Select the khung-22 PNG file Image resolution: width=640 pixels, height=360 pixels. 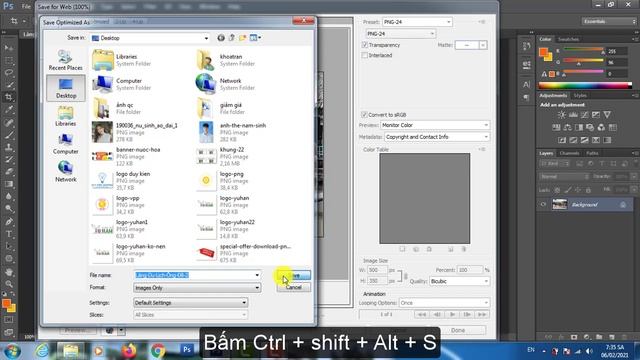tap(221, 156)
